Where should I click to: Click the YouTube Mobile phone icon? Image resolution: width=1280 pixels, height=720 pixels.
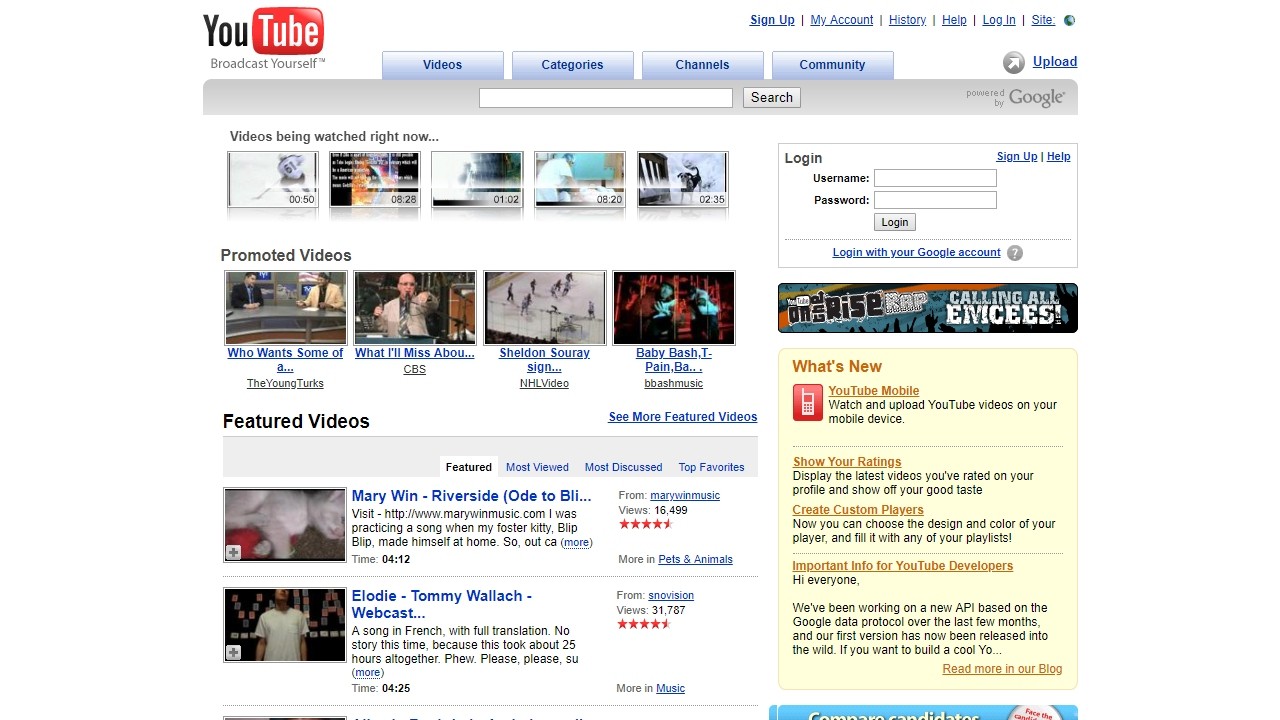[x=808, y=402]
